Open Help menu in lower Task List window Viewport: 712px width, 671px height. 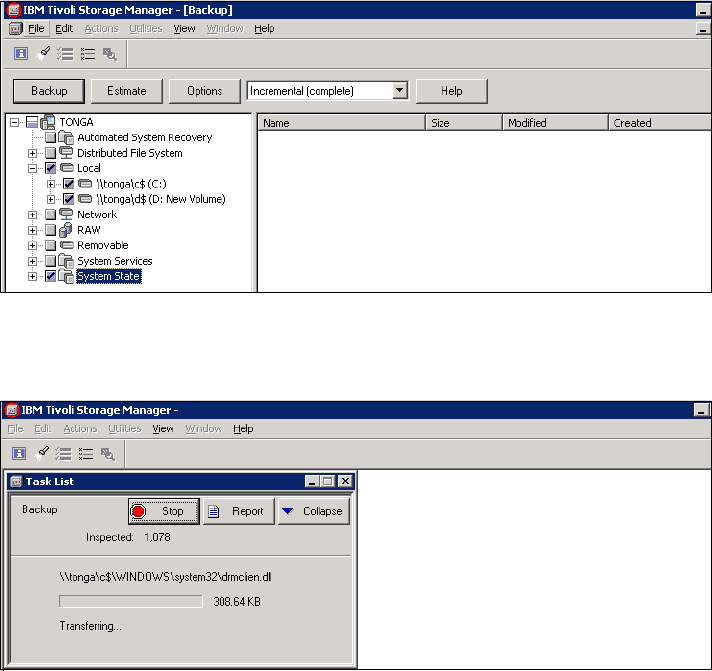click(x=243, y=429)
